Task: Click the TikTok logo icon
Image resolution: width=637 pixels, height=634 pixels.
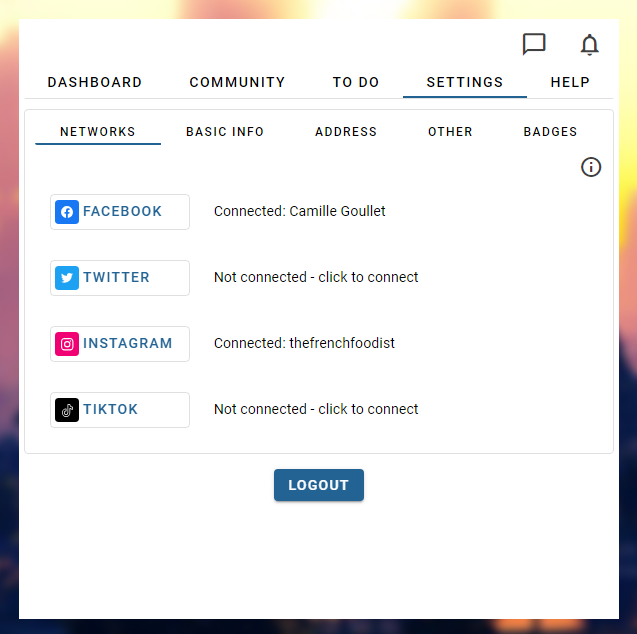Action: (67, 410)
